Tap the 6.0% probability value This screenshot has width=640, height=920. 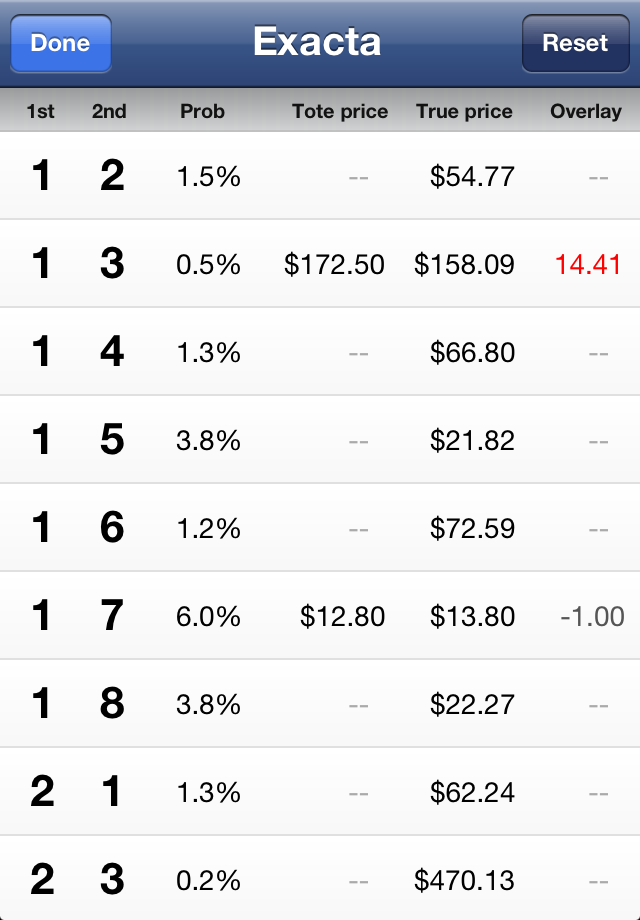(x=208, y=617)
